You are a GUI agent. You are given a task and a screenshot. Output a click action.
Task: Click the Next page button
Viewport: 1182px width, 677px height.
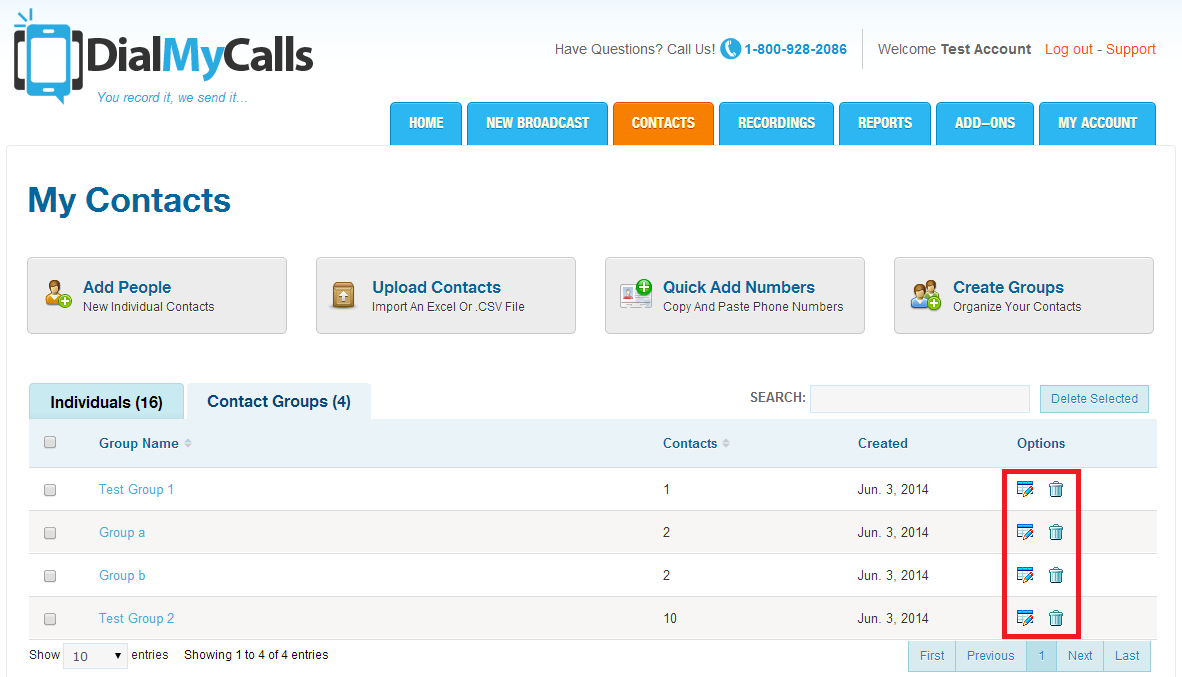pos(1080,656)
